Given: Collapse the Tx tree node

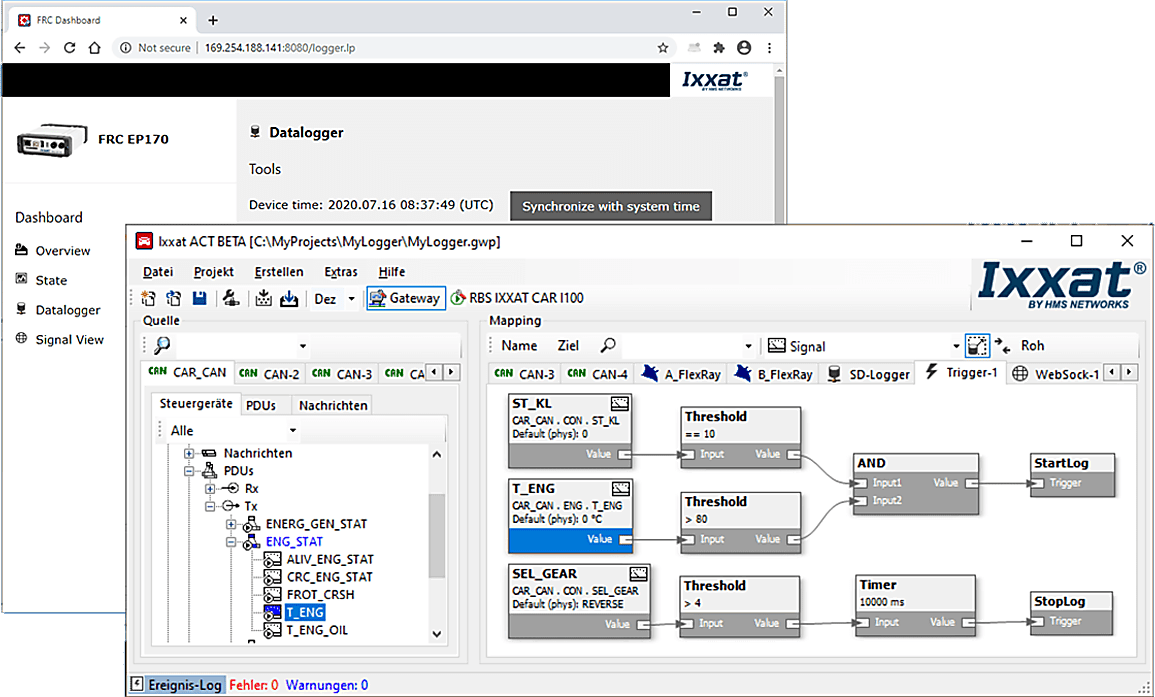Looking at the screenshot, I should [x=210, y=506].
